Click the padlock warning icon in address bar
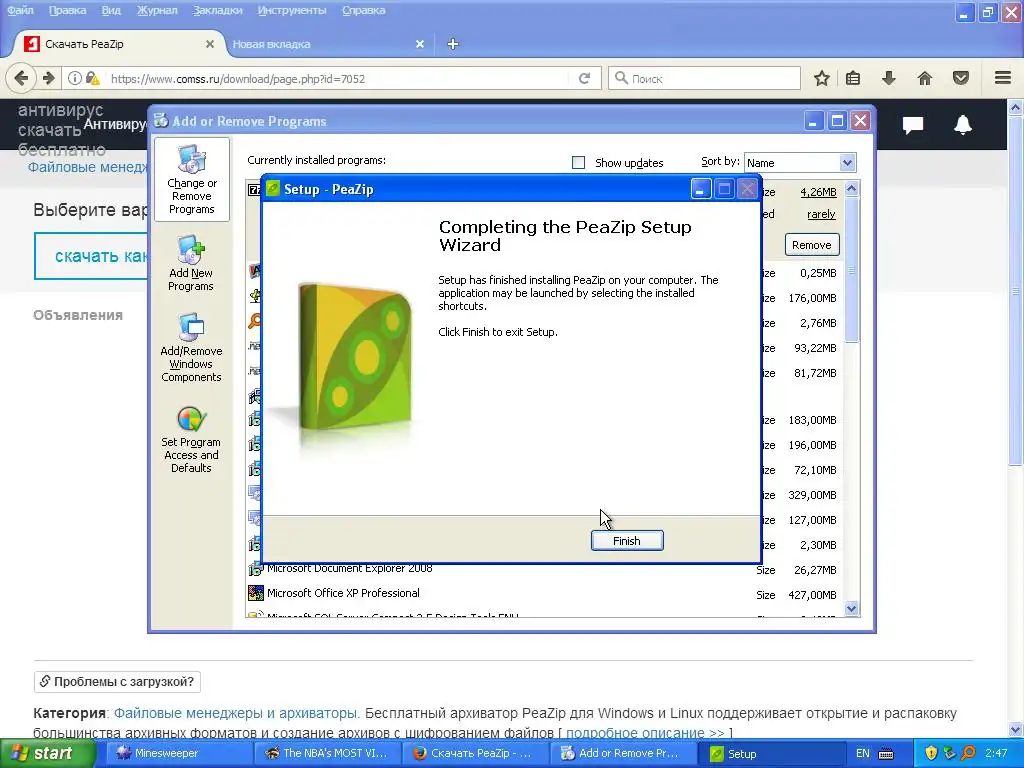This screenshot has width=1024, height=768. click(93, 78)
